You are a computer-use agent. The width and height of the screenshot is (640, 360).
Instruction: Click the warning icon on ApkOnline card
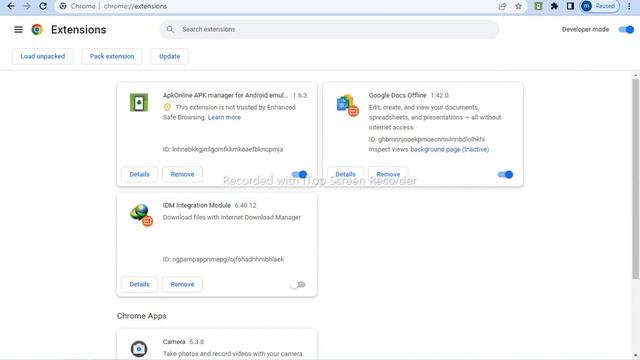[167, 107]
